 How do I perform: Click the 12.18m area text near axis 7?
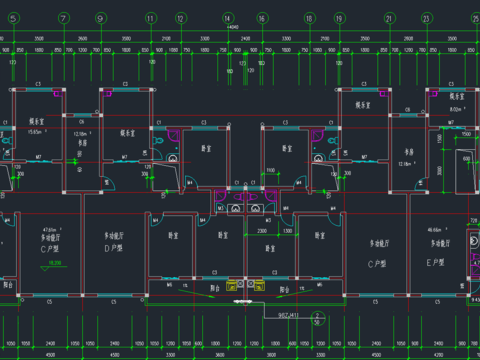81,134
